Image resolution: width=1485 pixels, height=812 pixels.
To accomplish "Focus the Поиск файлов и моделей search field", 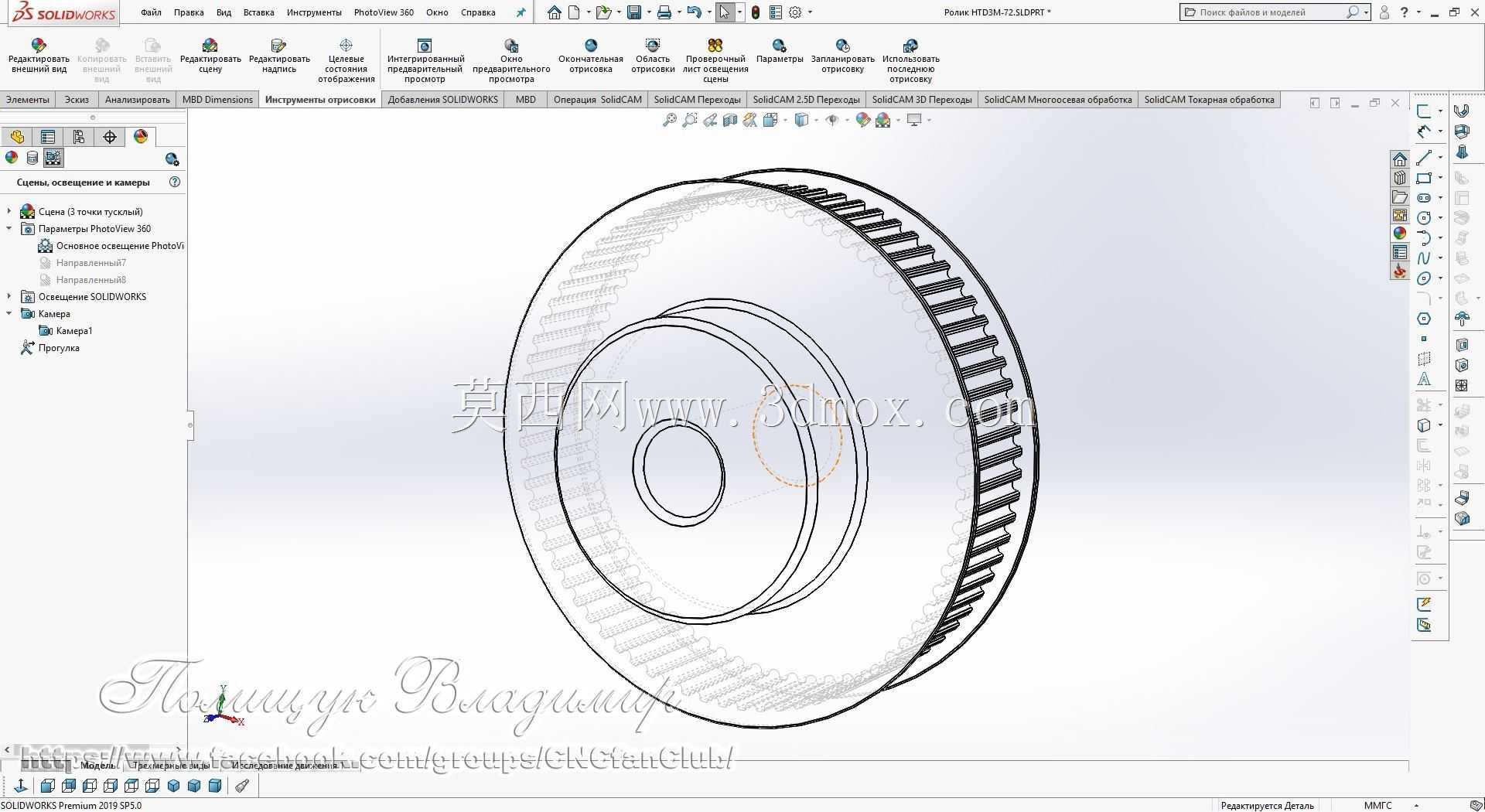I will pos(1275,12).
